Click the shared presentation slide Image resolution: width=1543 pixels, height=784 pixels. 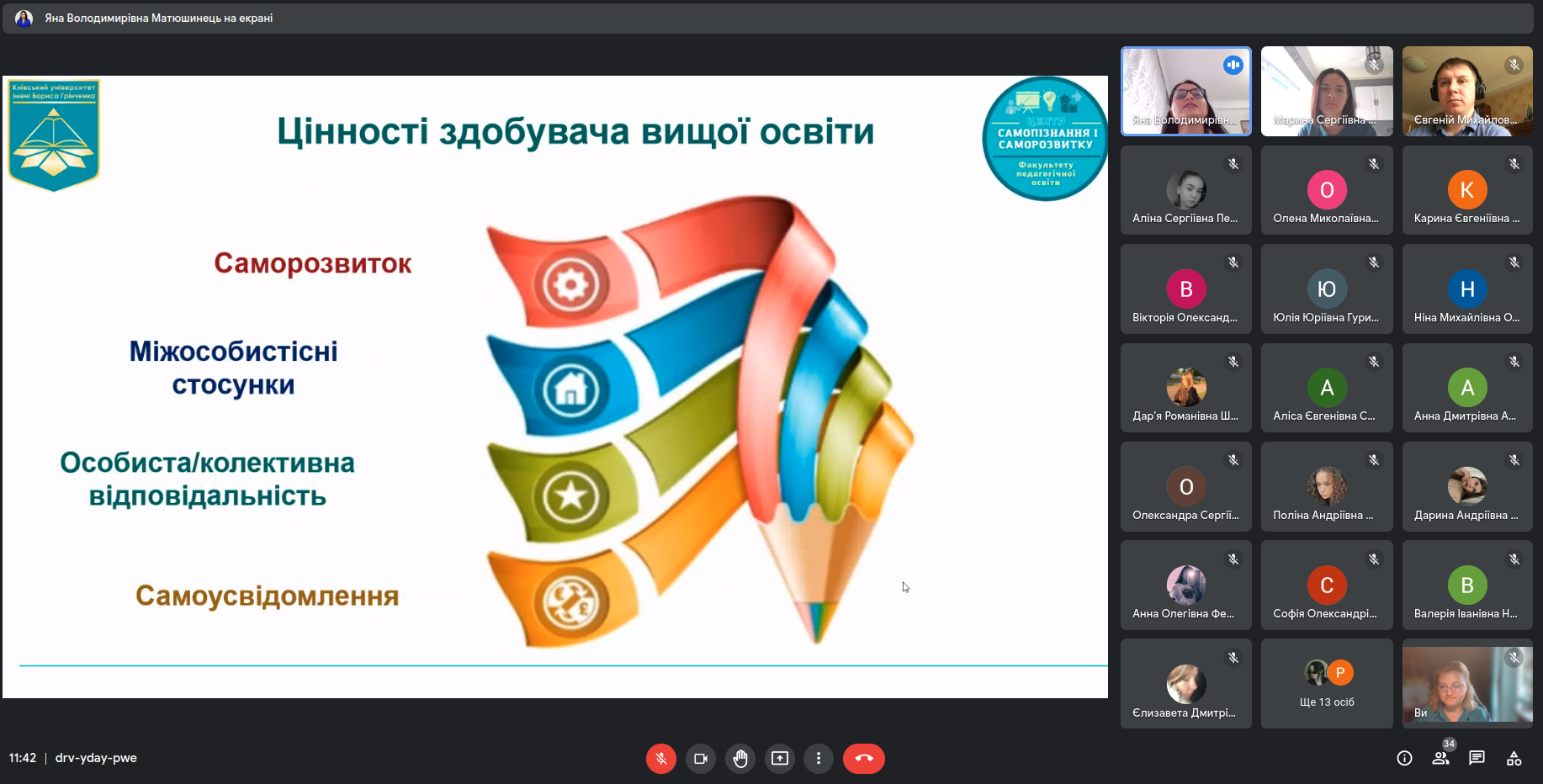tap(554, 387)
